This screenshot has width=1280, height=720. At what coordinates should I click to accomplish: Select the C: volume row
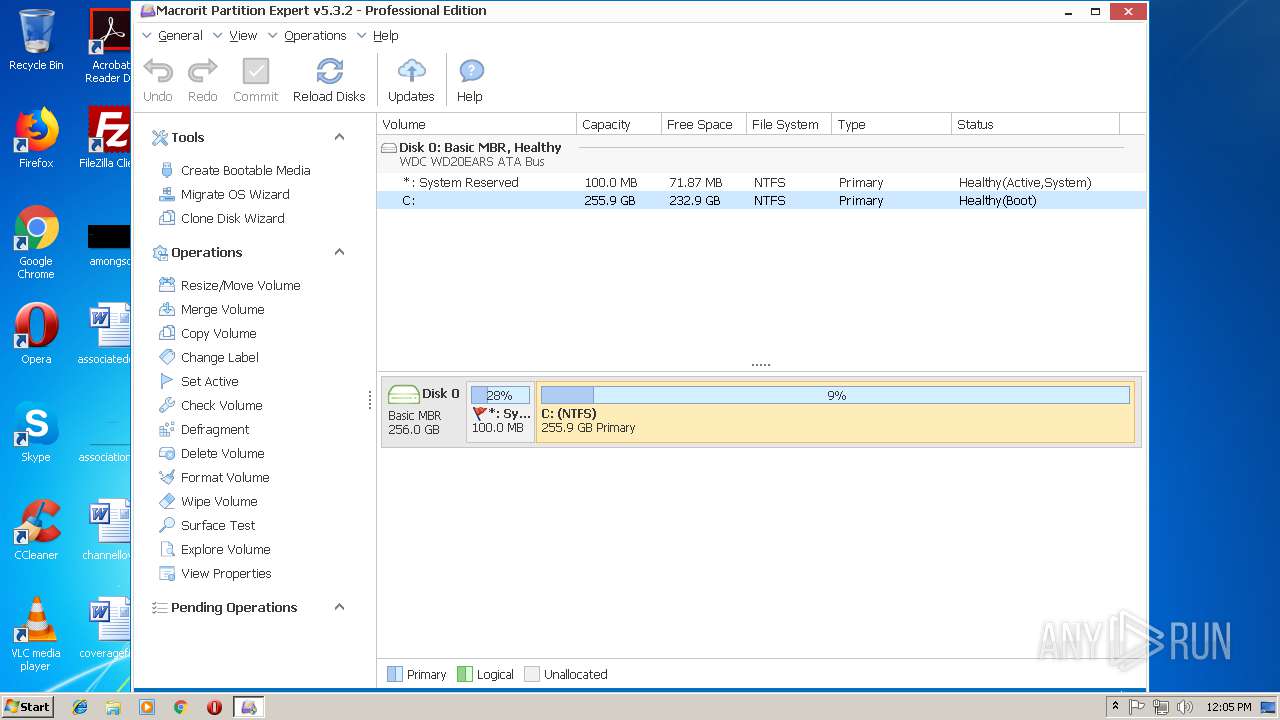[761, 200]
